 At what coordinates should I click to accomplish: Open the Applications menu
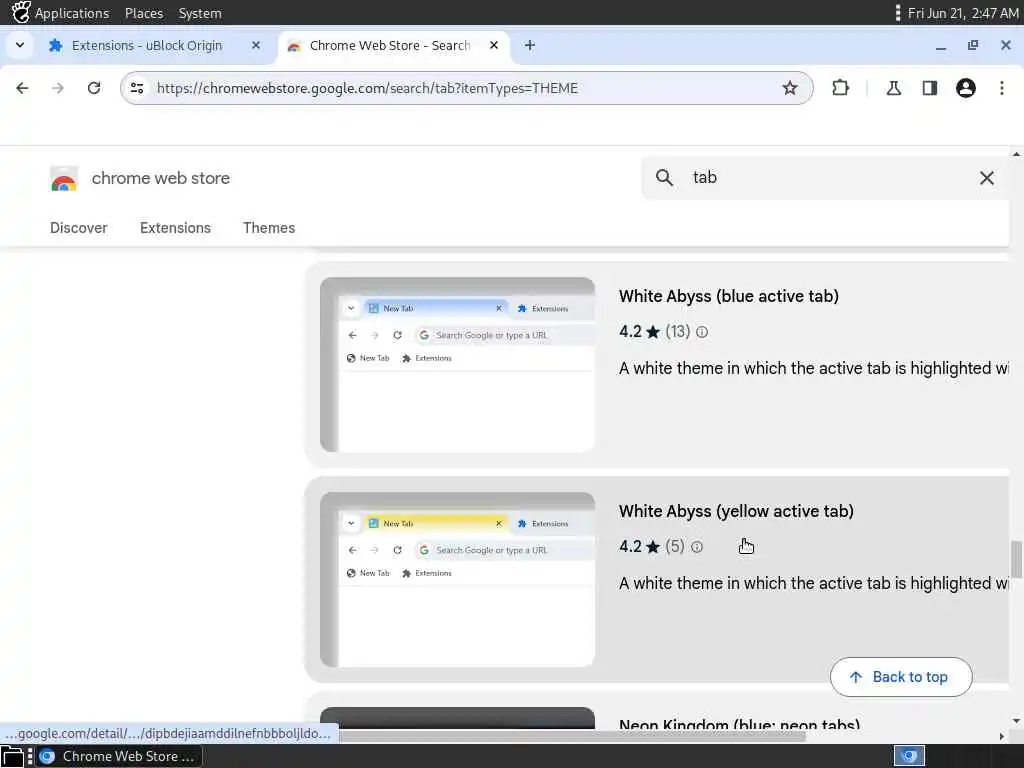tap(72, 13)
